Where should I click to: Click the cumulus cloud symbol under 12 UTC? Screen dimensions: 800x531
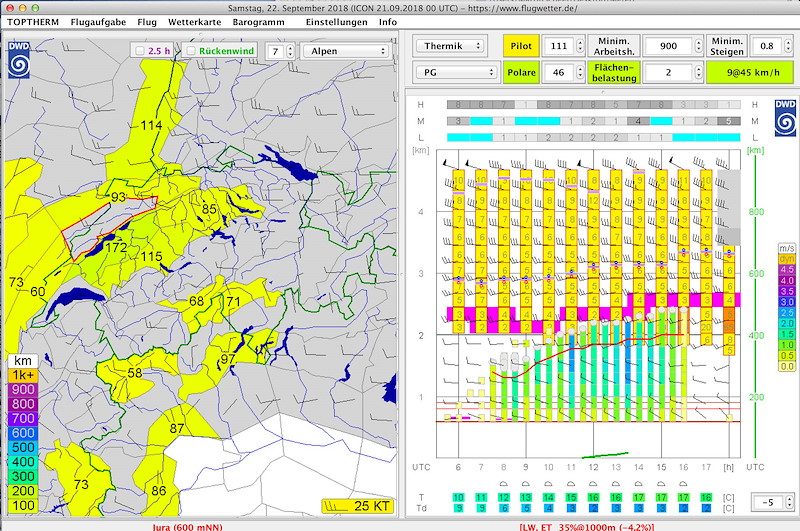pyautogui.click(x=593, y=483)
